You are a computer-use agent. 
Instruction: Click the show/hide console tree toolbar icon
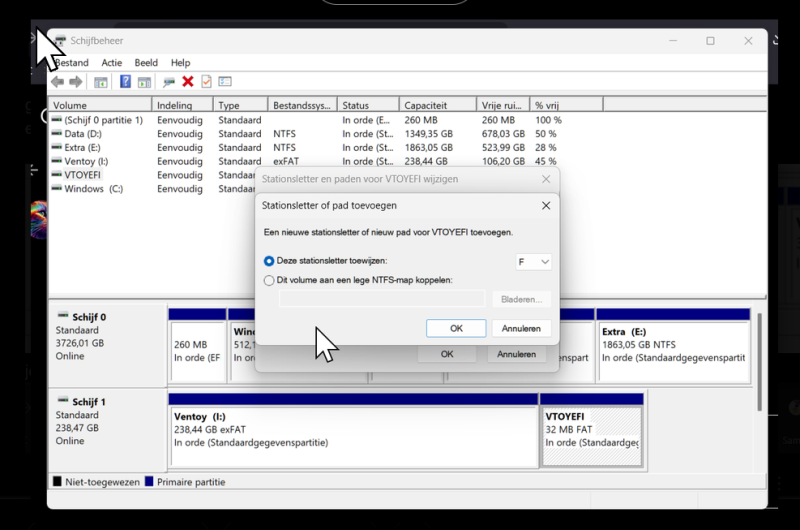coord(101,82)
